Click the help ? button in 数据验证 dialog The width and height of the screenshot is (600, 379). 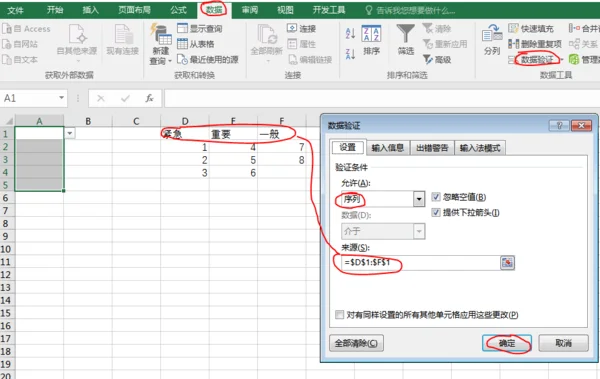pyautogui.click(x=559, y=126)
